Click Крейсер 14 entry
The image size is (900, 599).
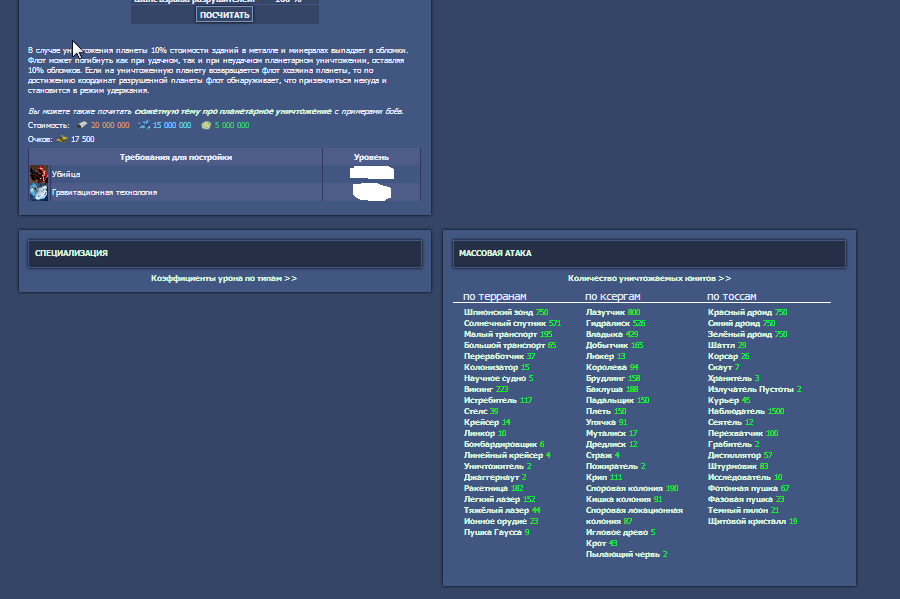[487, 422]
